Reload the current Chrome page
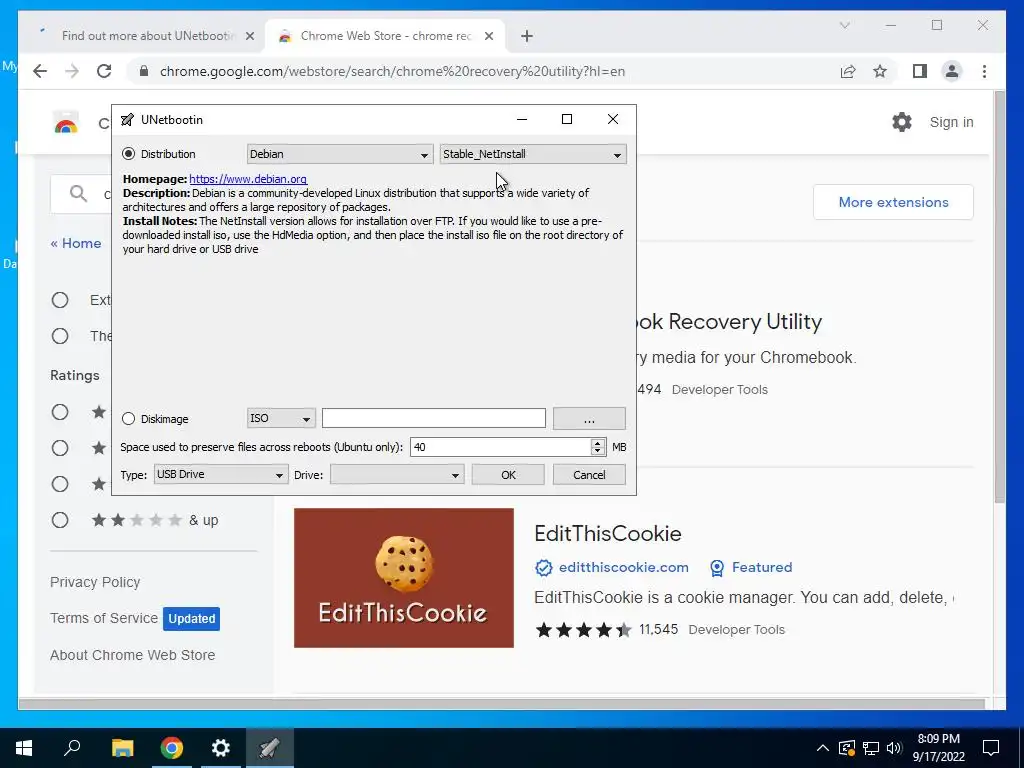This screenshot has height=768, width=1024. click(x=104, y=71)
